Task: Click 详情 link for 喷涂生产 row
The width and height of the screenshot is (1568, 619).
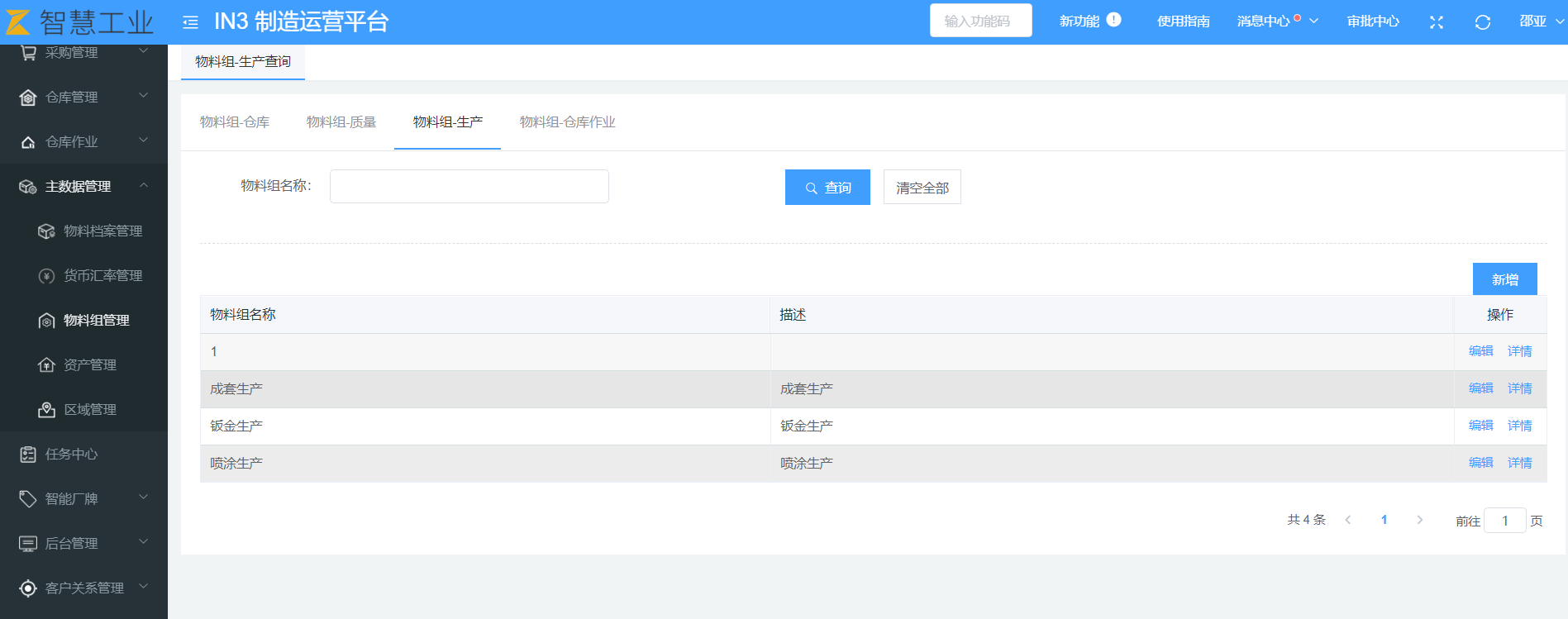Action: [x=1519, y=463]
